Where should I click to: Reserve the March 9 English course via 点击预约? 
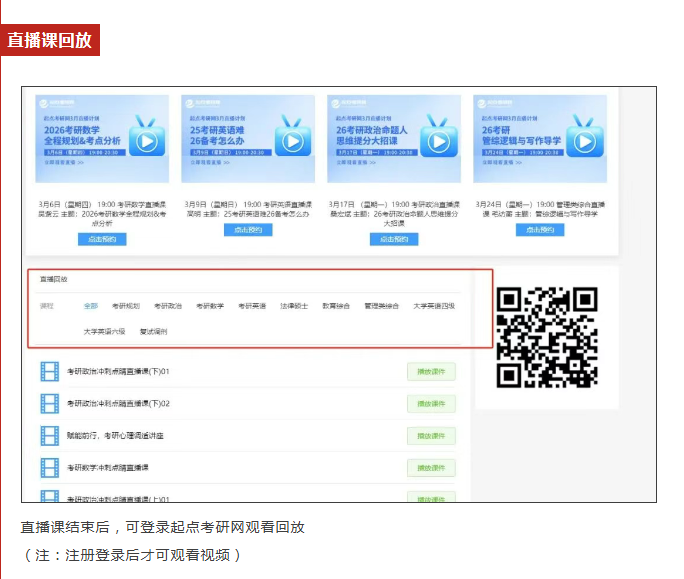(x=248, y=229)
